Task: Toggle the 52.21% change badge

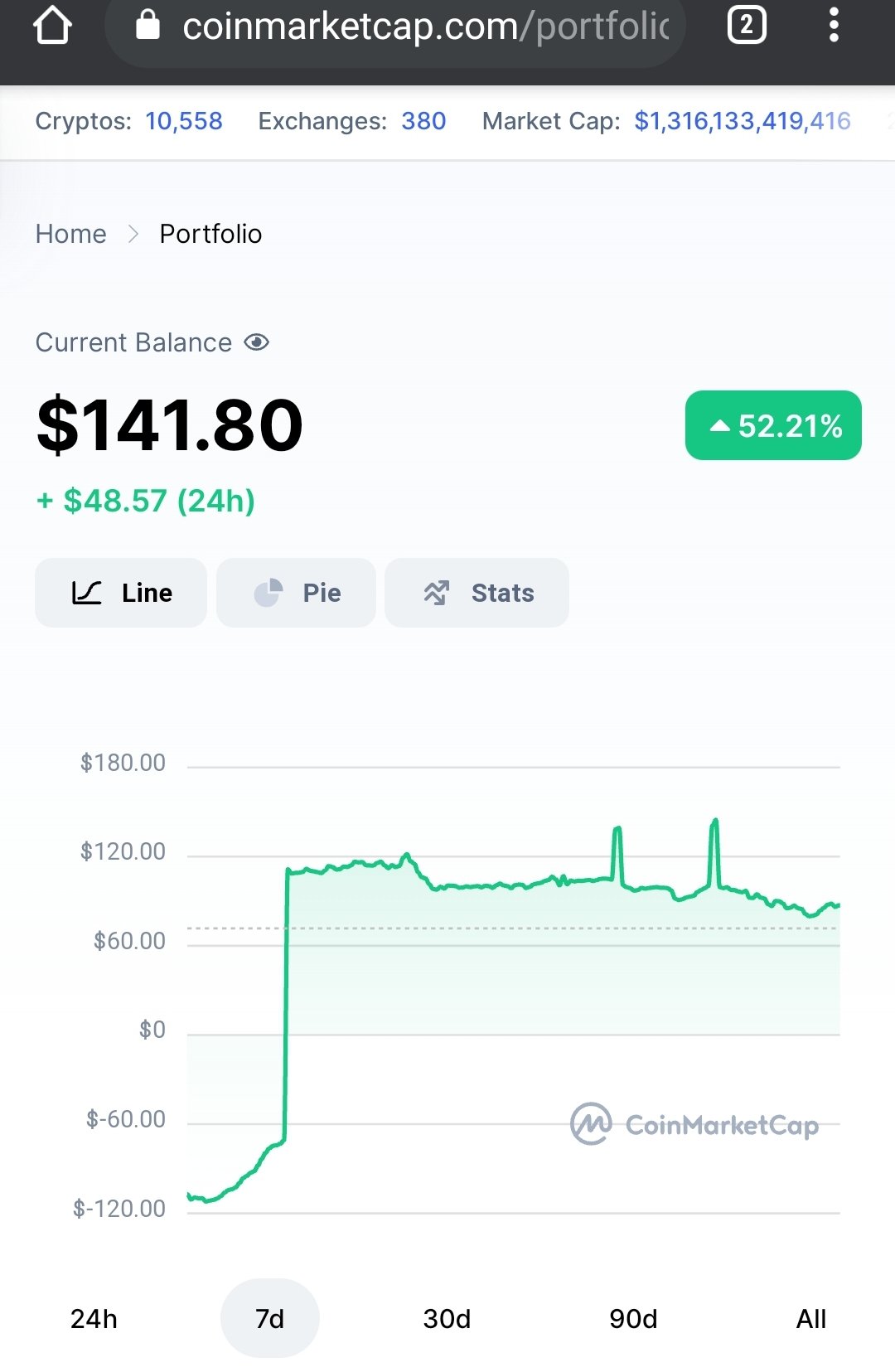Action: (773, 425)
